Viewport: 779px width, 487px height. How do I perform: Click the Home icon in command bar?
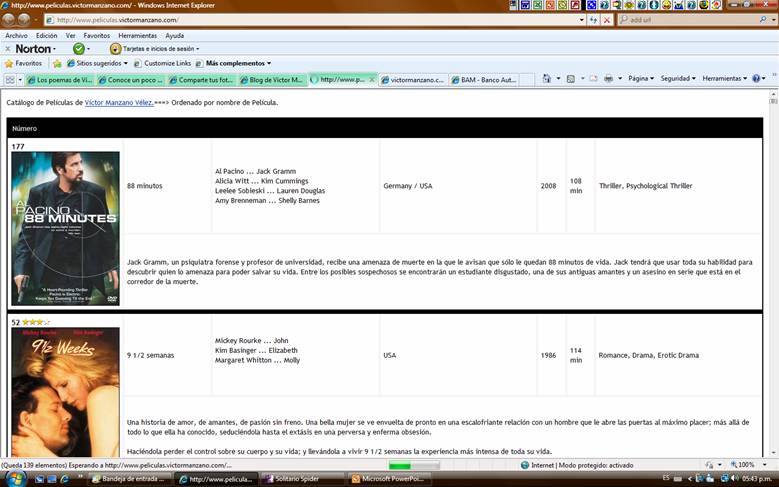point(546,78)
